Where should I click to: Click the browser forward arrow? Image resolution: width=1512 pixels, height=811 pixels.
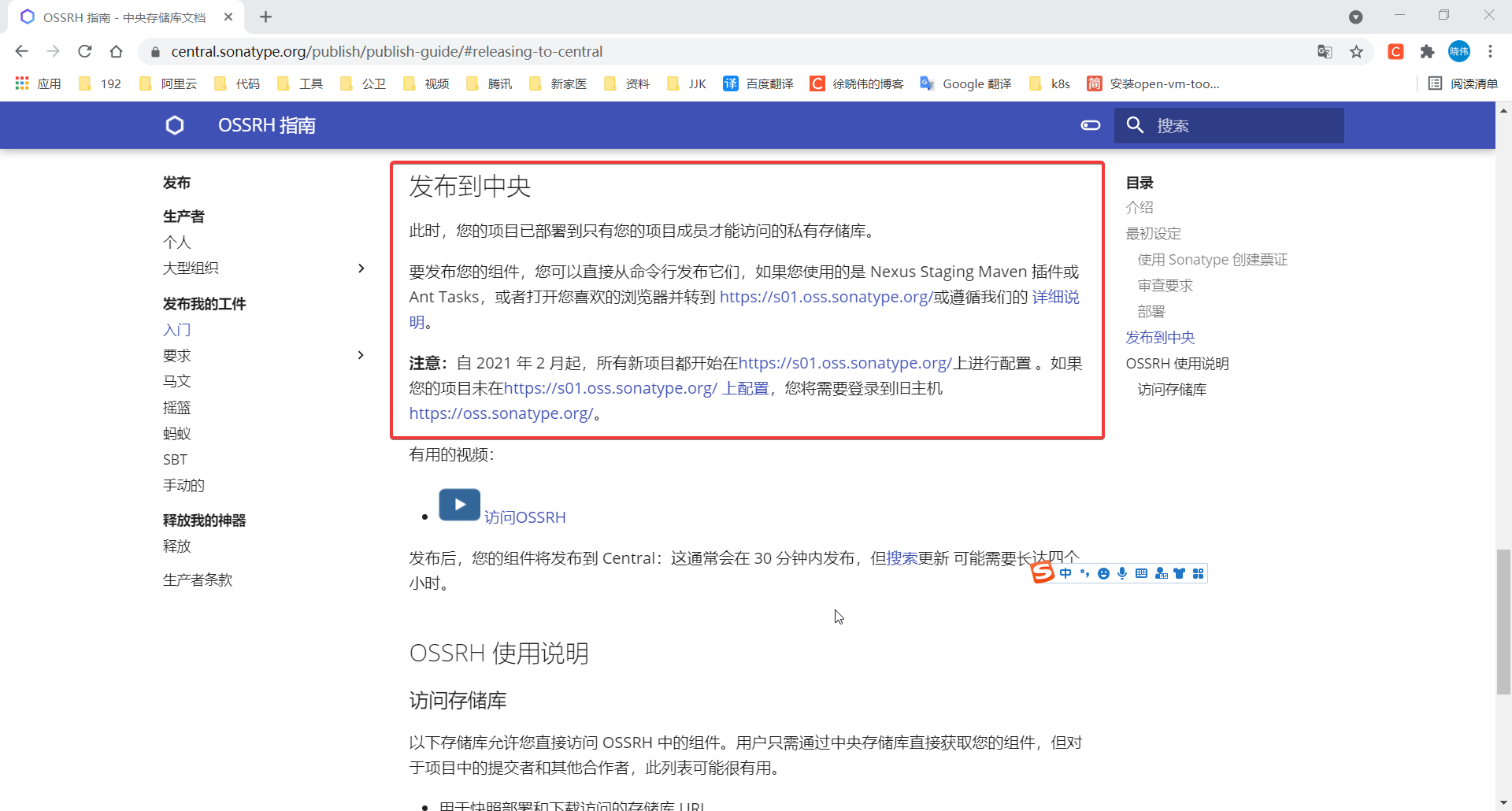pyautogui.click(x=53, y=51)
